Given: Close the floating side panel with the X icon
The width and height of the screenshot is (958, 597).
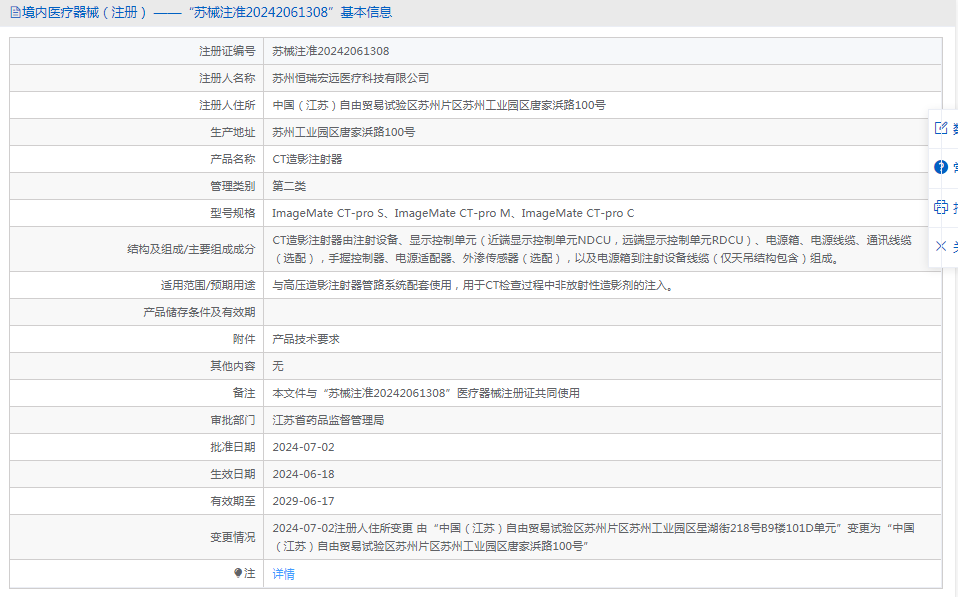Looking at the screenshot, I should pos(941,246).
